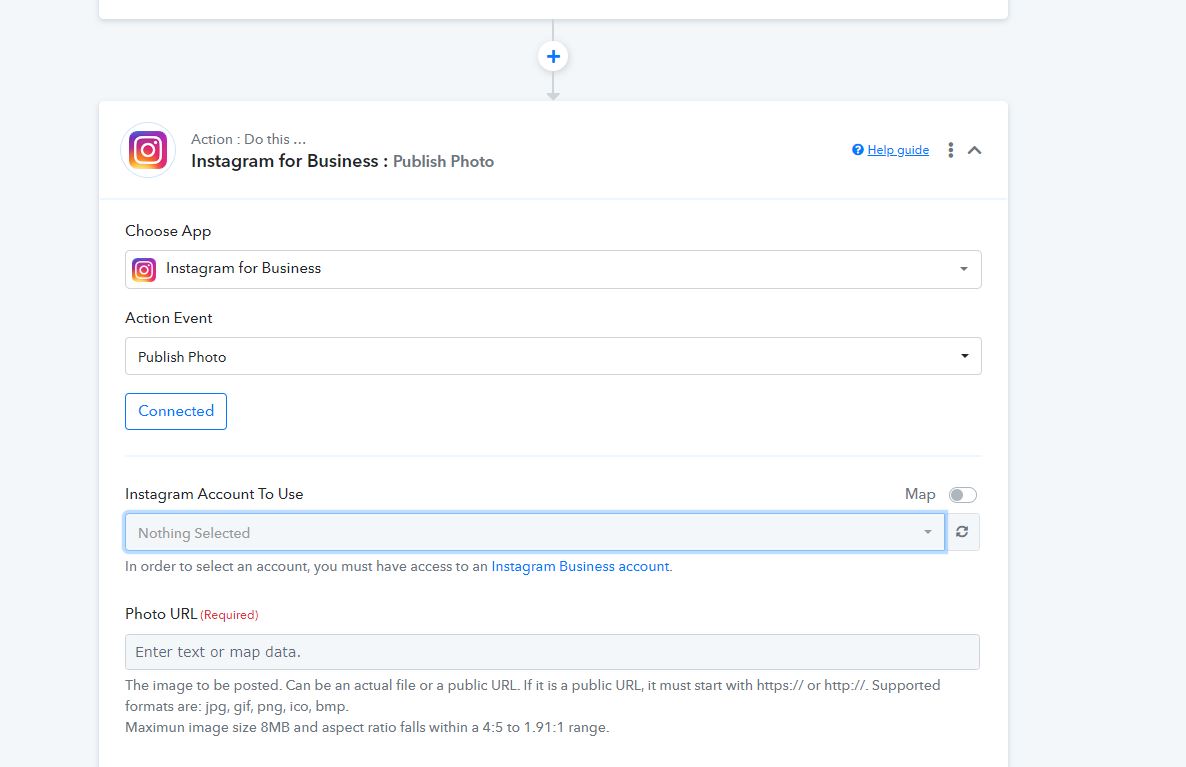Open the Action Event Publish Photo dropdown
This screenshot has height=767, width=1186.
(553, 356)
